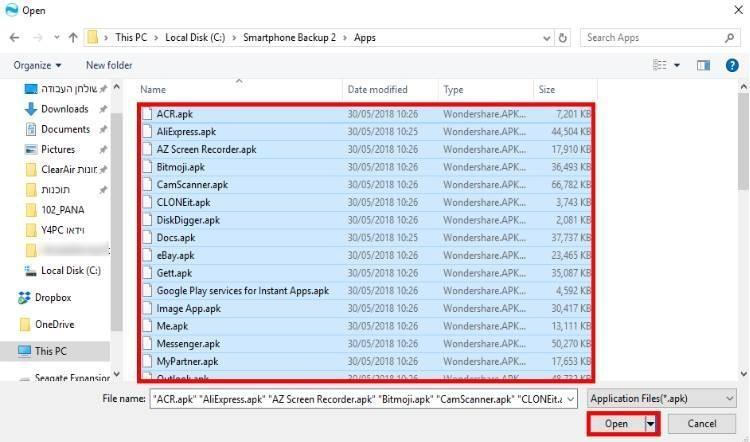Click the Open button
The height and width of the screenshot is (442, 750).
[616, 424]
